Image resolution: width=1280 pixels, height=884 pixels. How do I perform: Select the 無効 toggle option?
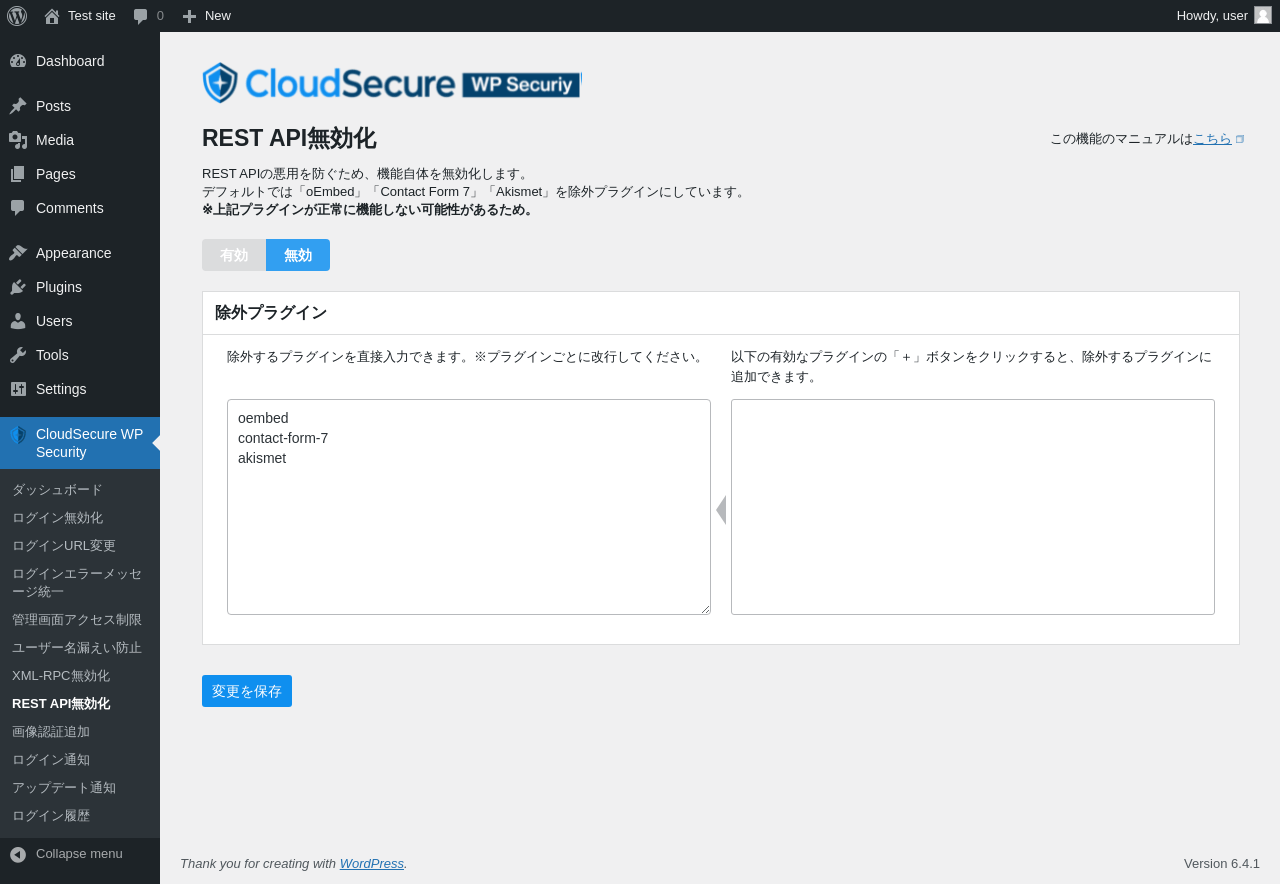point(298,255)
